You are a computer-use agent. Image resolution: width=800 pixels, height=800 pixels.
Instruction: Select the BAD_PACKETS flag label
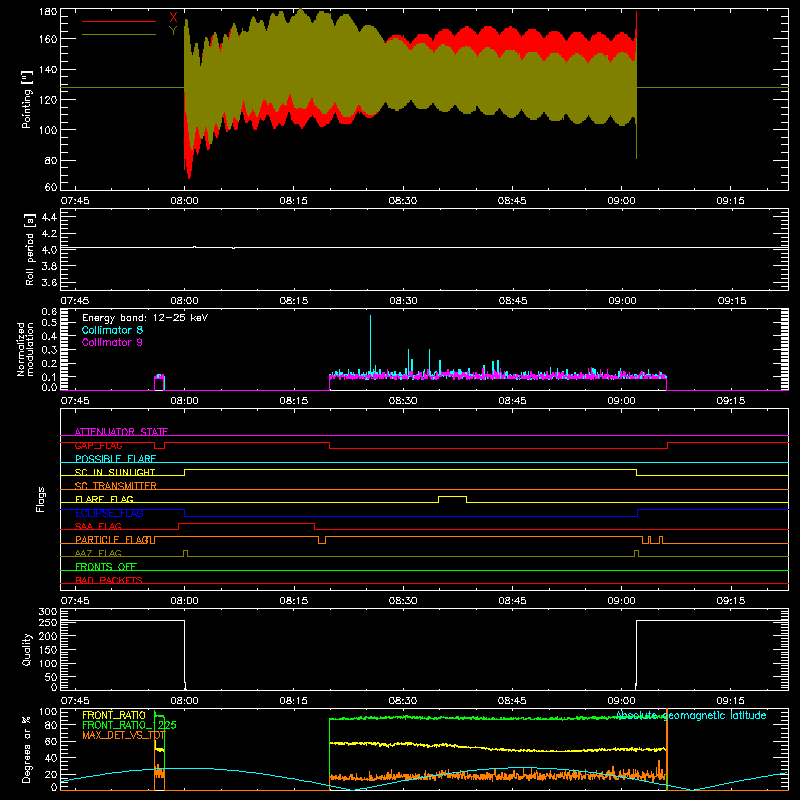click(x=109, y=580)
